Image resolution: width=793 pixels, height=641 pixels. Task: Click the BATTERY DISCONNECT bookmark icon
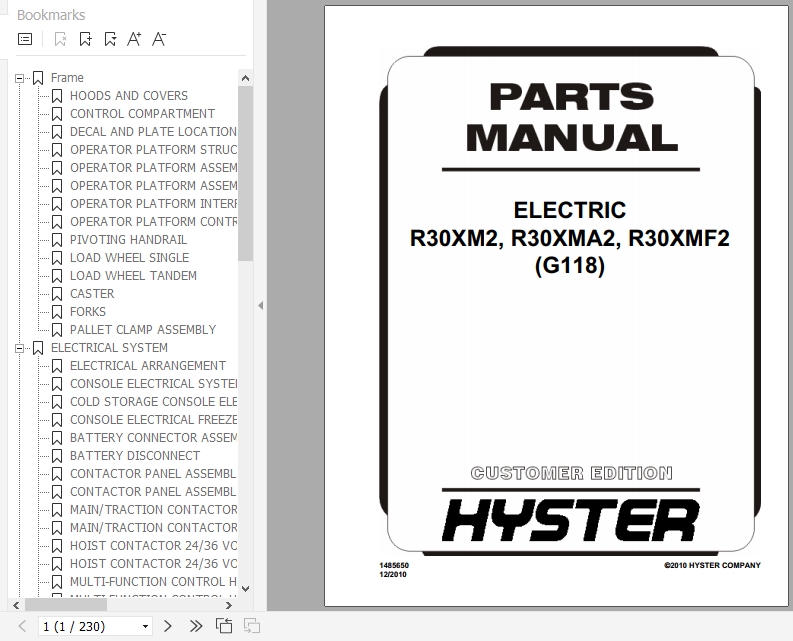point(57,456)
